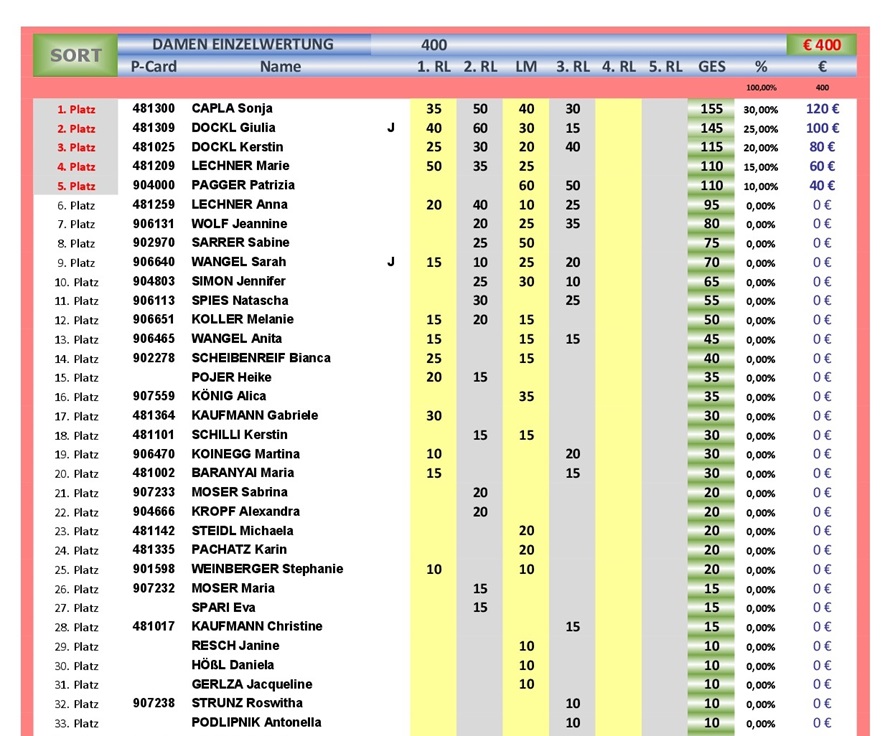Click the 400 value in title bar

click(x=434, y=45)
